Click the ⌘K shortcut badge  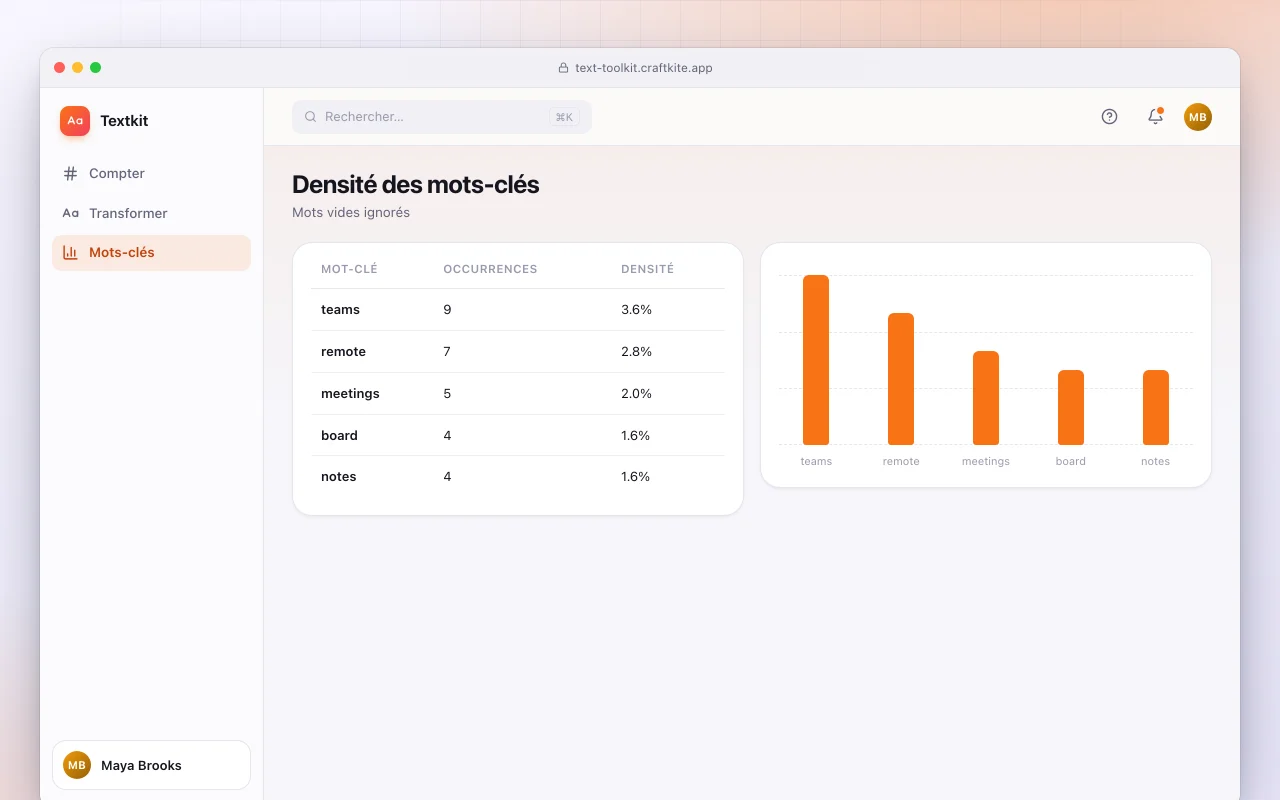564,117
